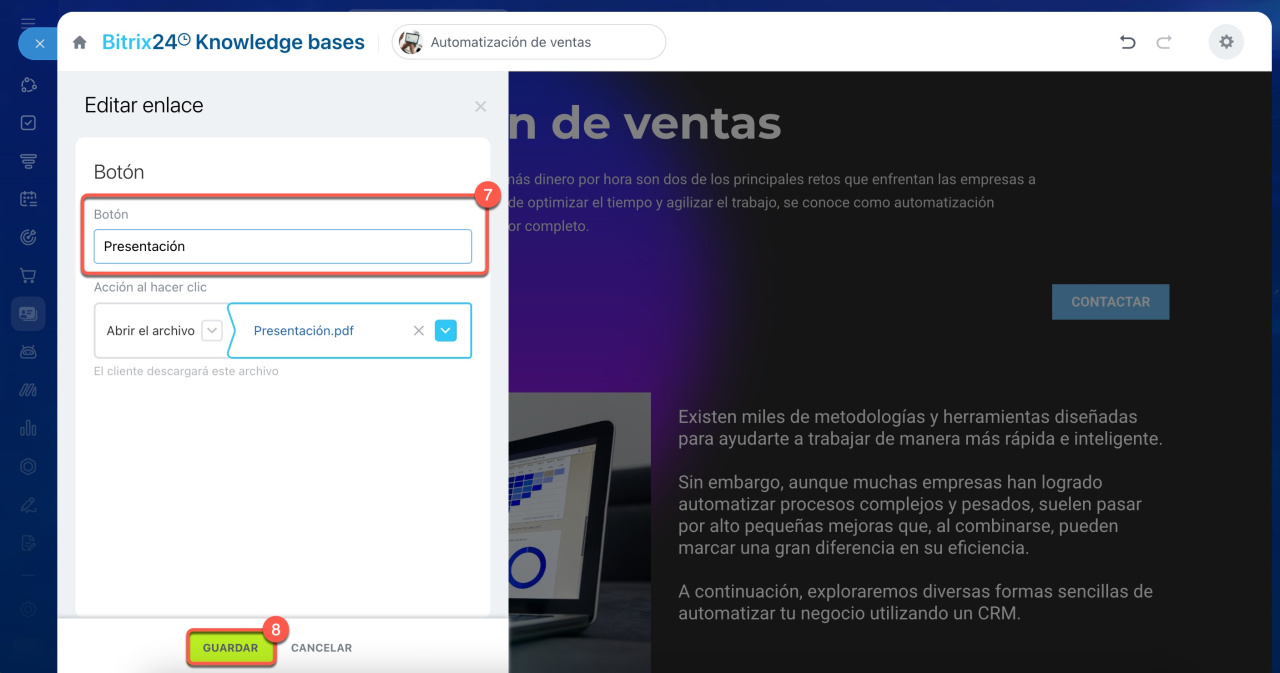Image resolution: width=1280 pixels, height=673 pixels.
Task: Click the green GUARDAR button
Action: (231, 648)
